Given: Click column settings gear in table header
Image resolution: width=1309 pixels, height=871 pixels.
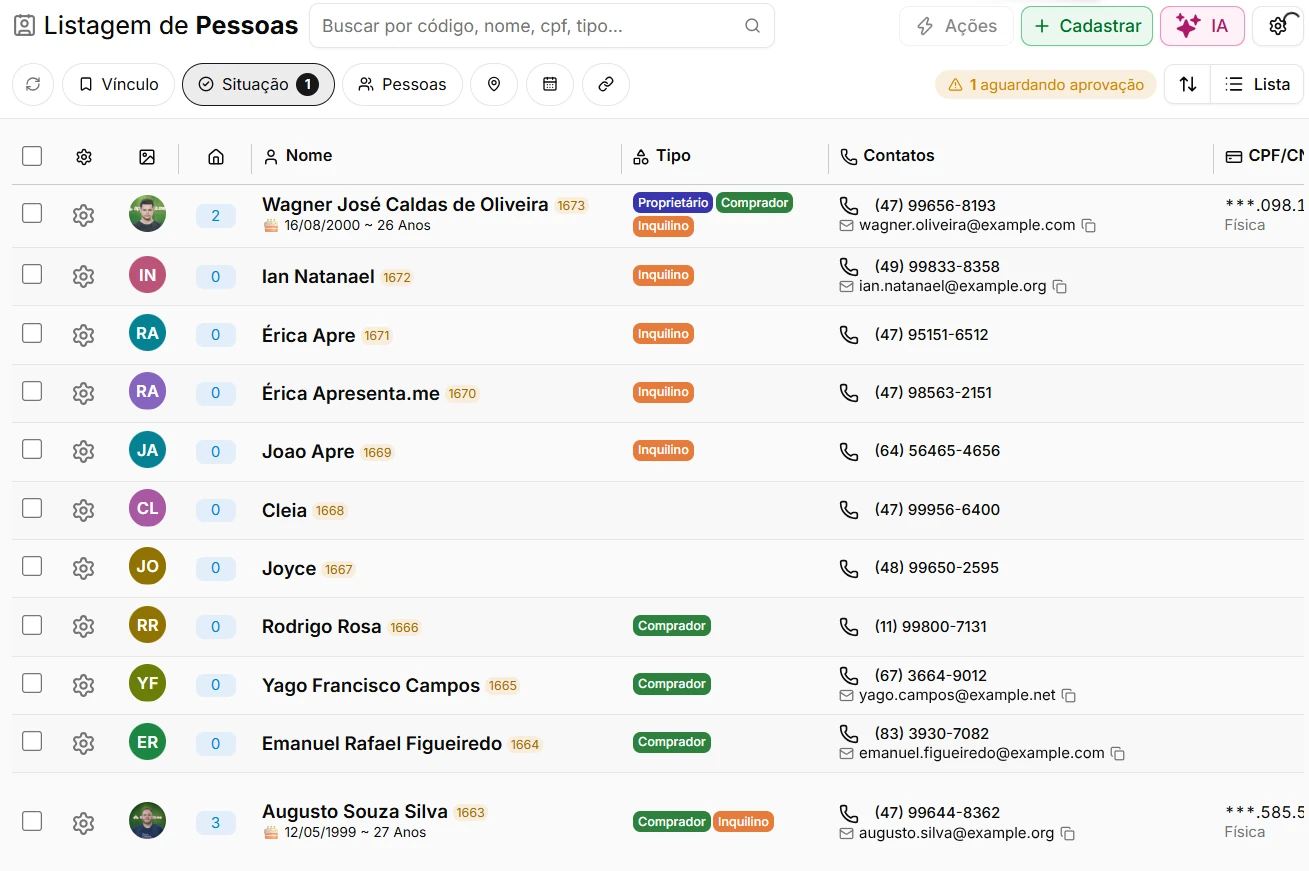Looking at the screenshot, I should [x=84, y=157].
